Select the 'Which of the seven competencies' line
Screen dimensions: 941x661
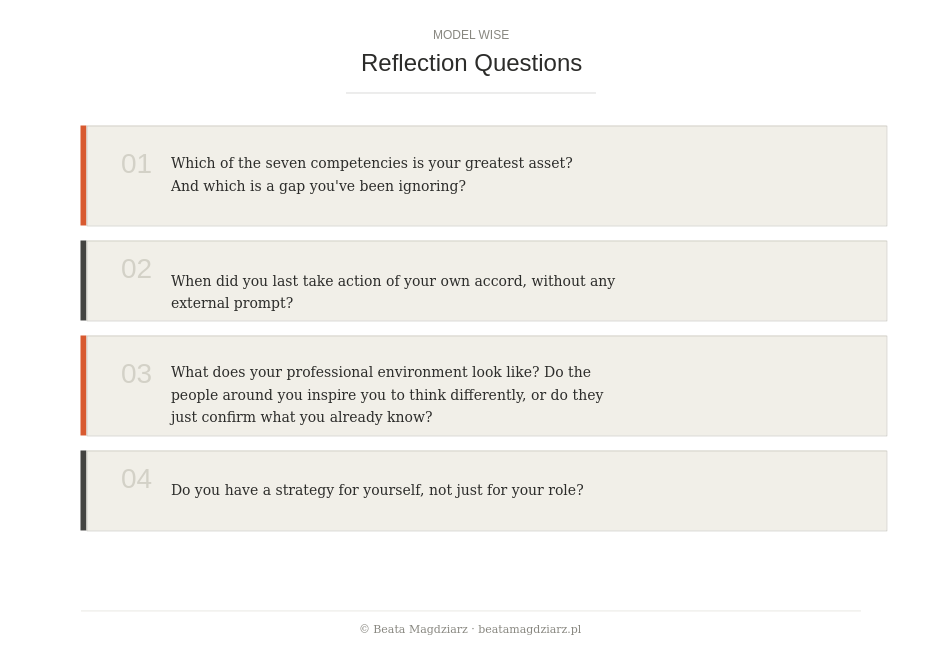(371, 163)
